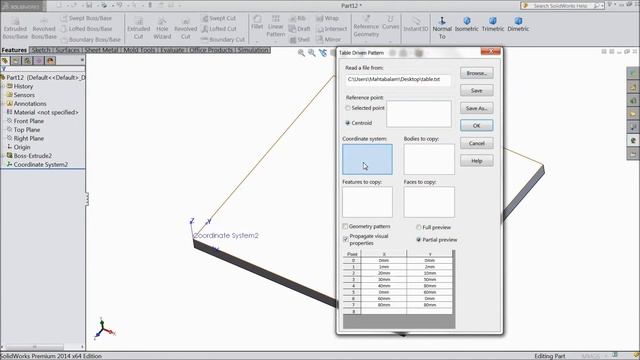Expand the Annotations folder
The height and width of the screenshot is (360, 640).
click(x=3, y=104)
